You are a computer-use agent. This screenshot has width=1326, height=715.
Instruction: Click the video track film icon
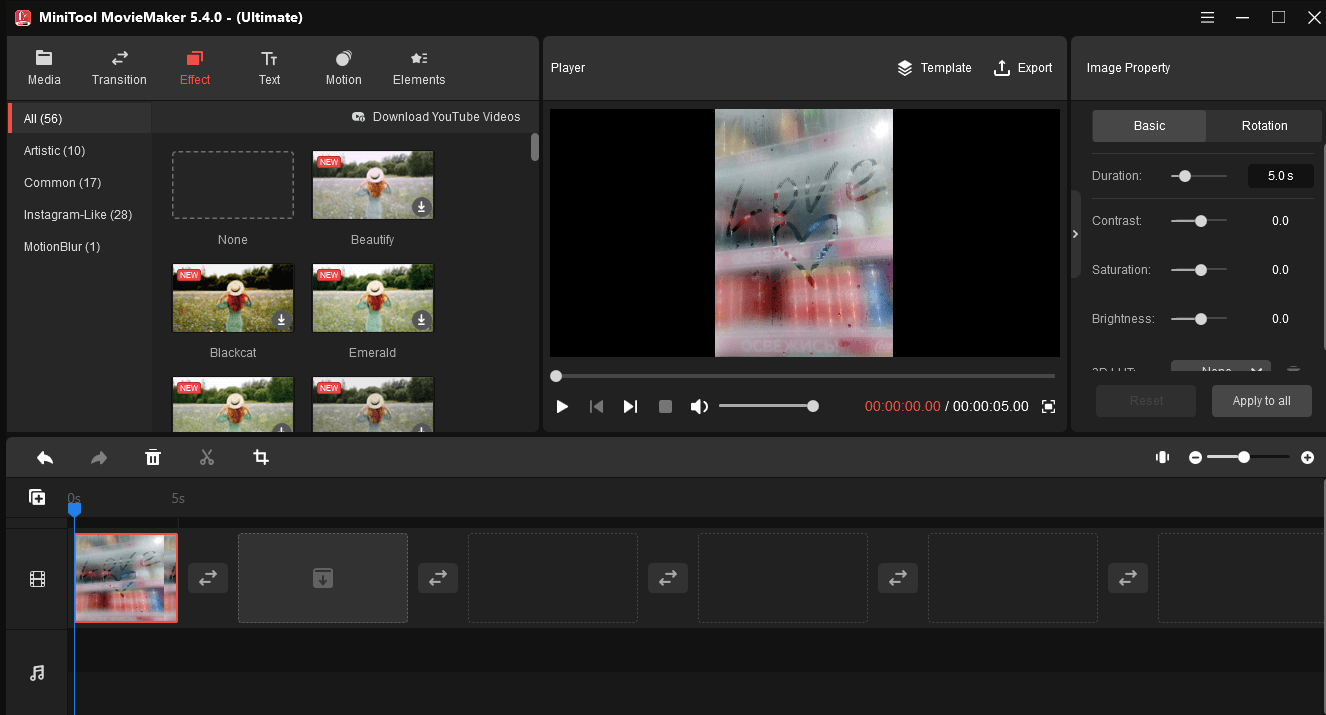[37, 578]
